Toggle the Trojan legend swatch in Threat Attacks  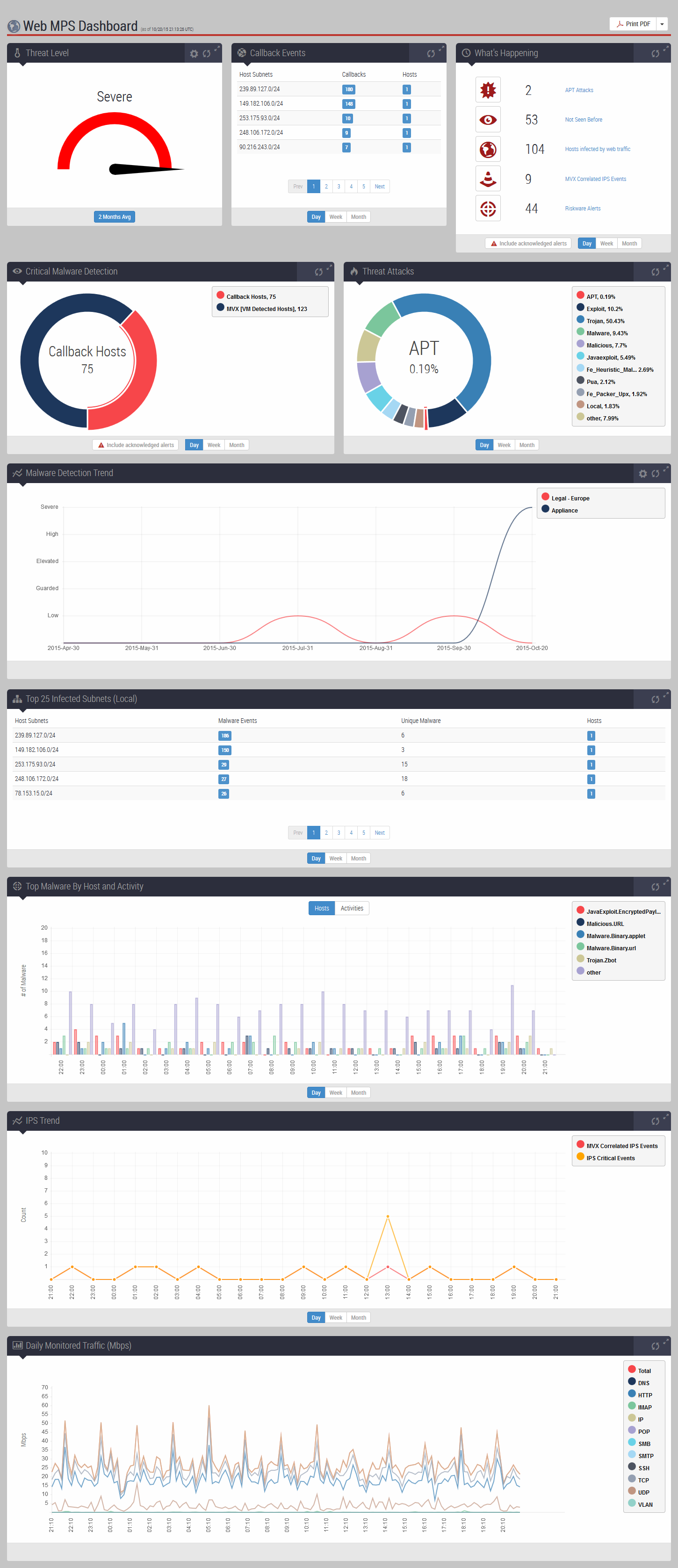pyautogui.click(x=581, y=319)
